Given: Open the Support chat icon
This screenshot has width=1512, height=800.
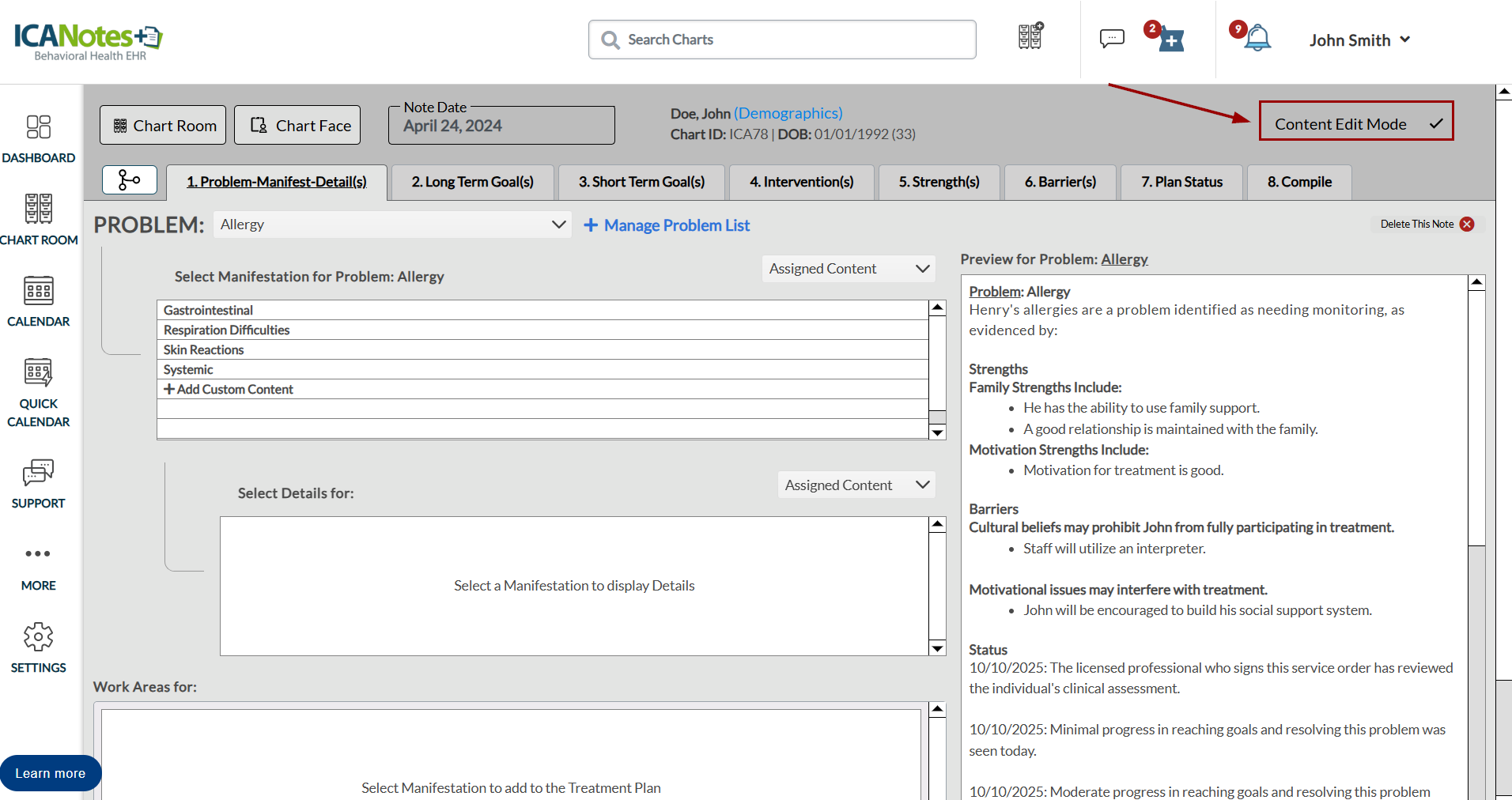Looking at the screenshot, I should click(x=38, y=473).
